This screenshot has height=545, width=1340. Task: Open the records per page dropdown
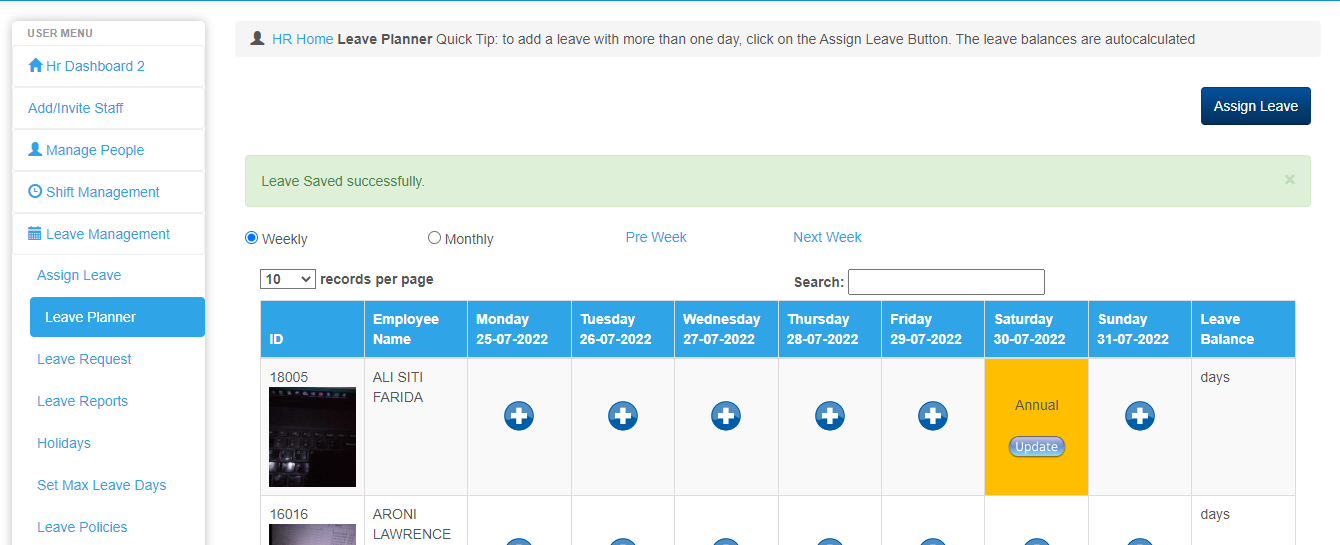[288, 279]
